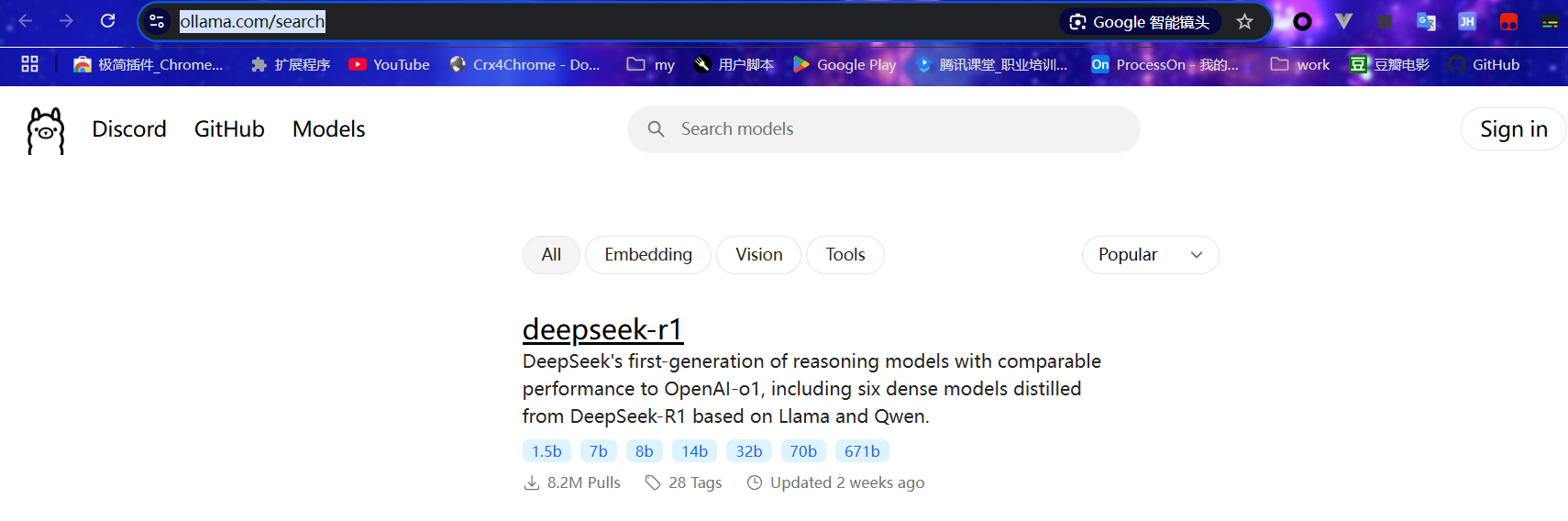Click the 70b size tag
This screenshot has height=521, width=1568.
803,451
